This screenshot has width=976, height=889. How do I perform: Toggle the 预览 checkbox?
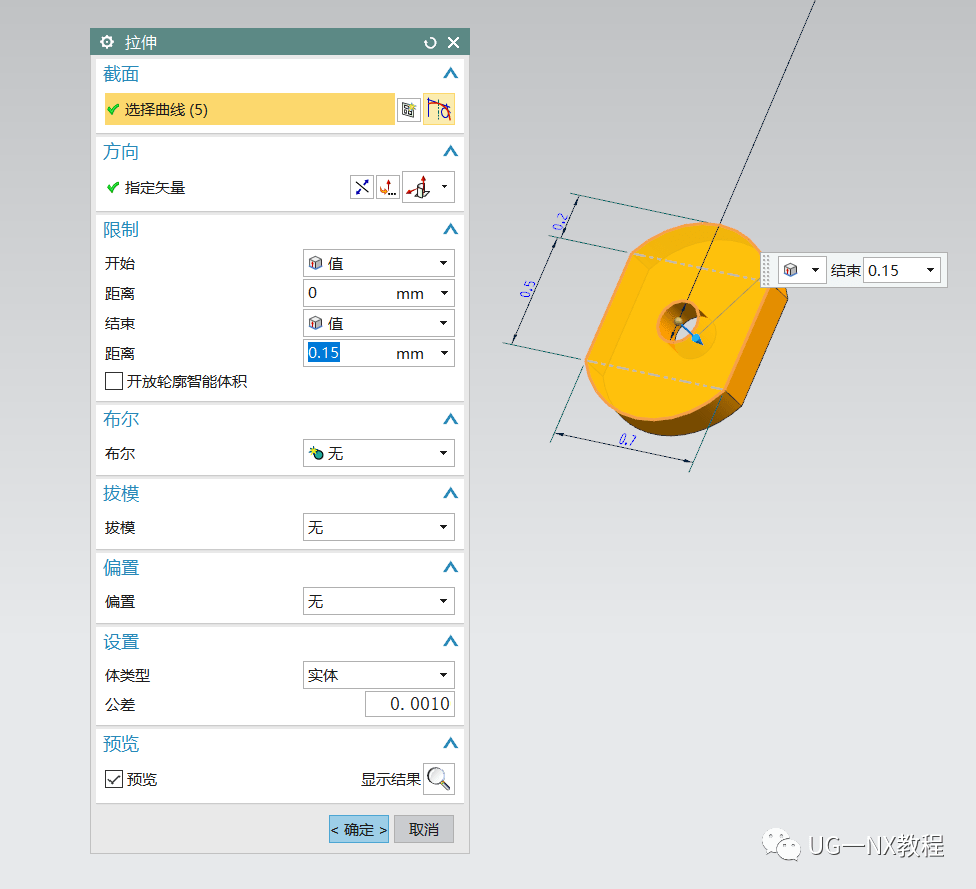click(x=114, y=779)
